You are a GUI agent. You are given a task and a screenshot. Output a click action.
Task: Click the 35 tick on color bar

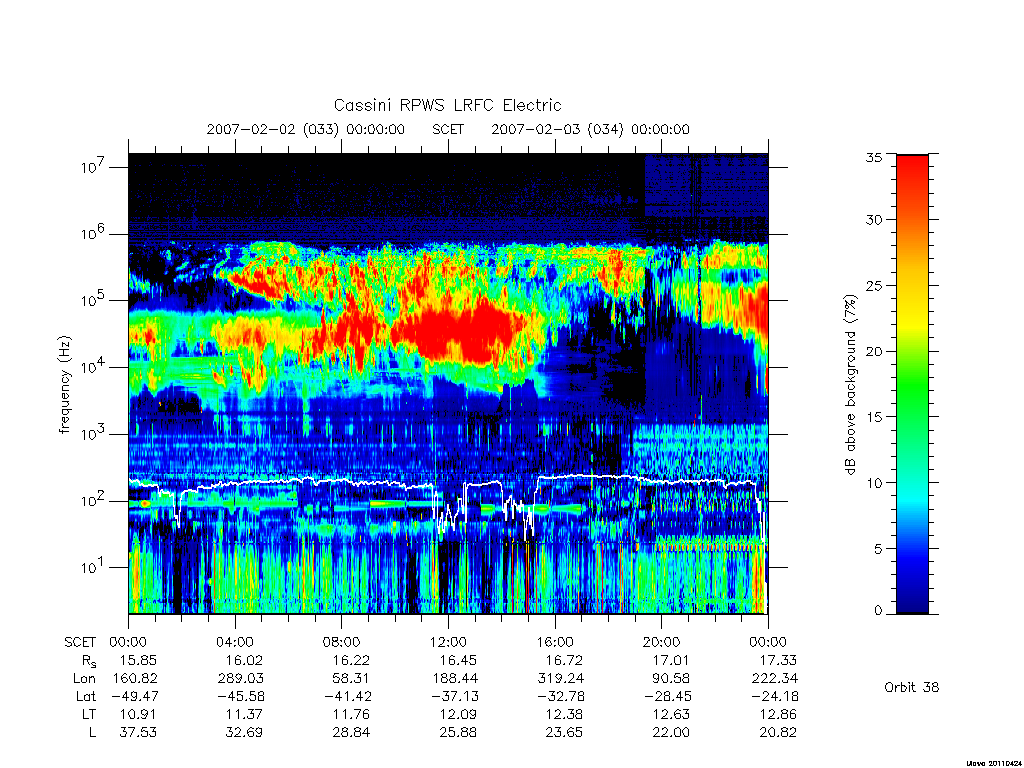874,157
